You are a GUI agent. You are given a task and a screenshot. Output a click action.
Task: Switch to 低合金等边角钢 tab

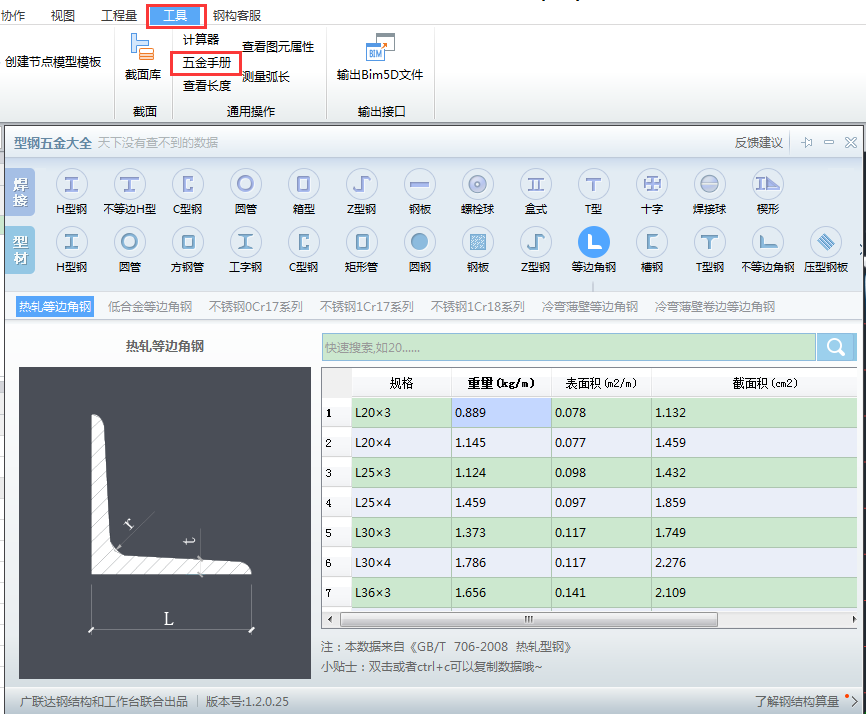150,306
